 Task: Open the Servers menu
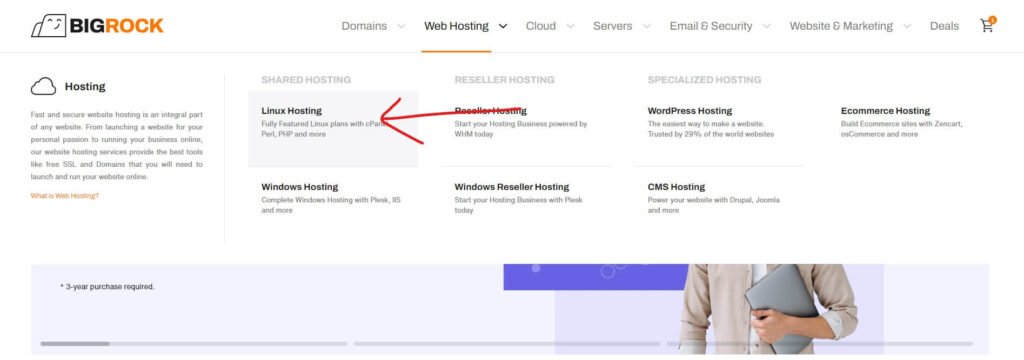613,26
